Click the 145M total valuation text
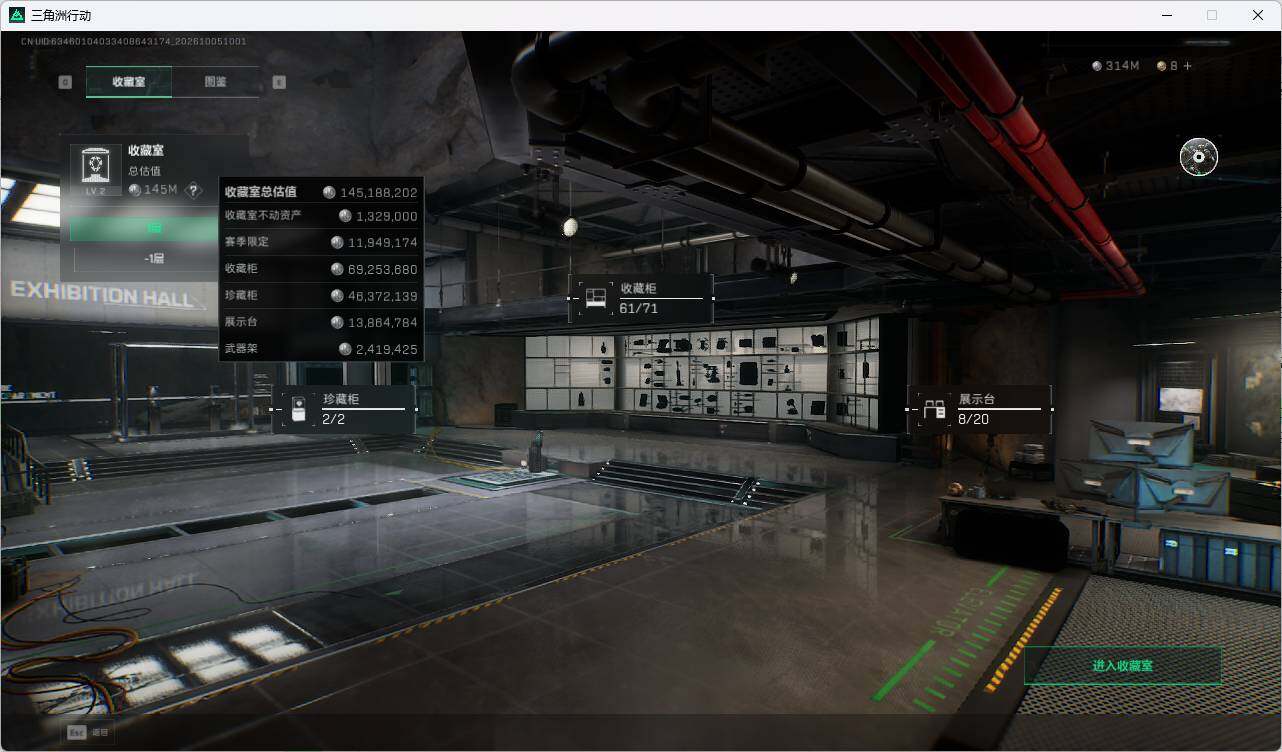This screenshot has width=1282, height=752. pyautogui.click(x=160, y=190)
